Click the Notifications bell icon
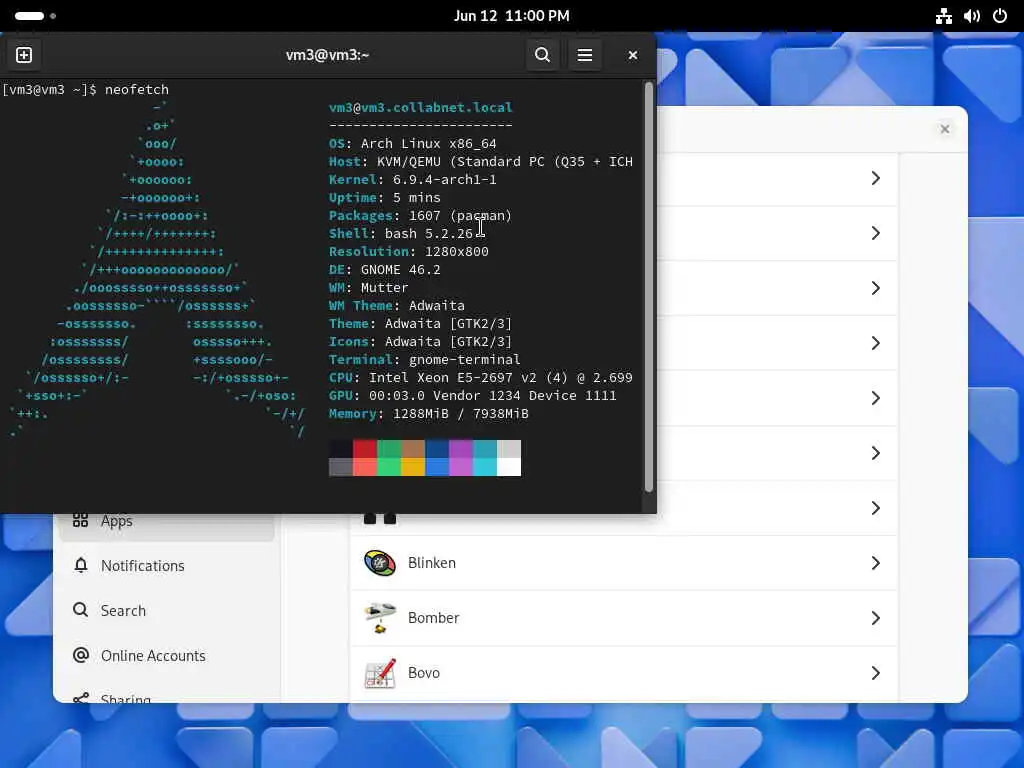 pyautogui.click(x=80, y=566)
